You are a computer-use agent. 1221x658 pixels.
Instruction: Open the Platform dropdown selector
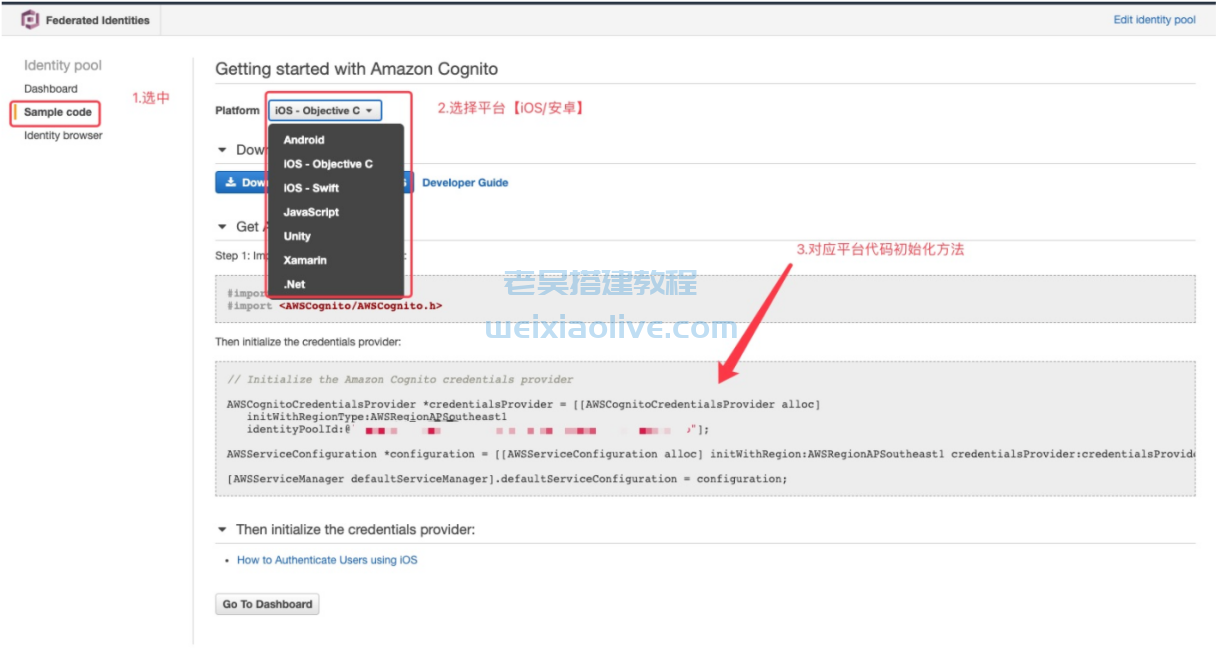324,111
